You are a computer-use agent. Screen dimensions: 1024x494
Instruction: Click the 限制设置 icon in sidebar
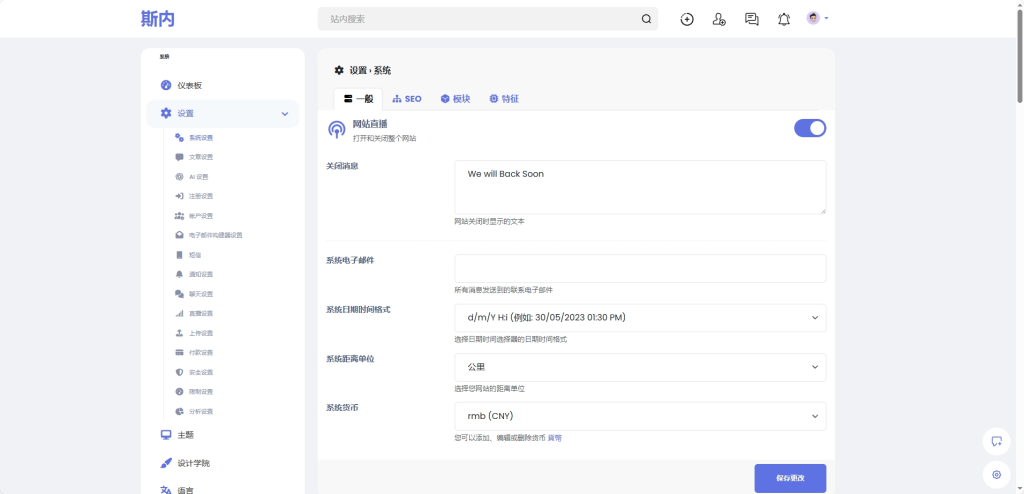(x=180, y=391)
